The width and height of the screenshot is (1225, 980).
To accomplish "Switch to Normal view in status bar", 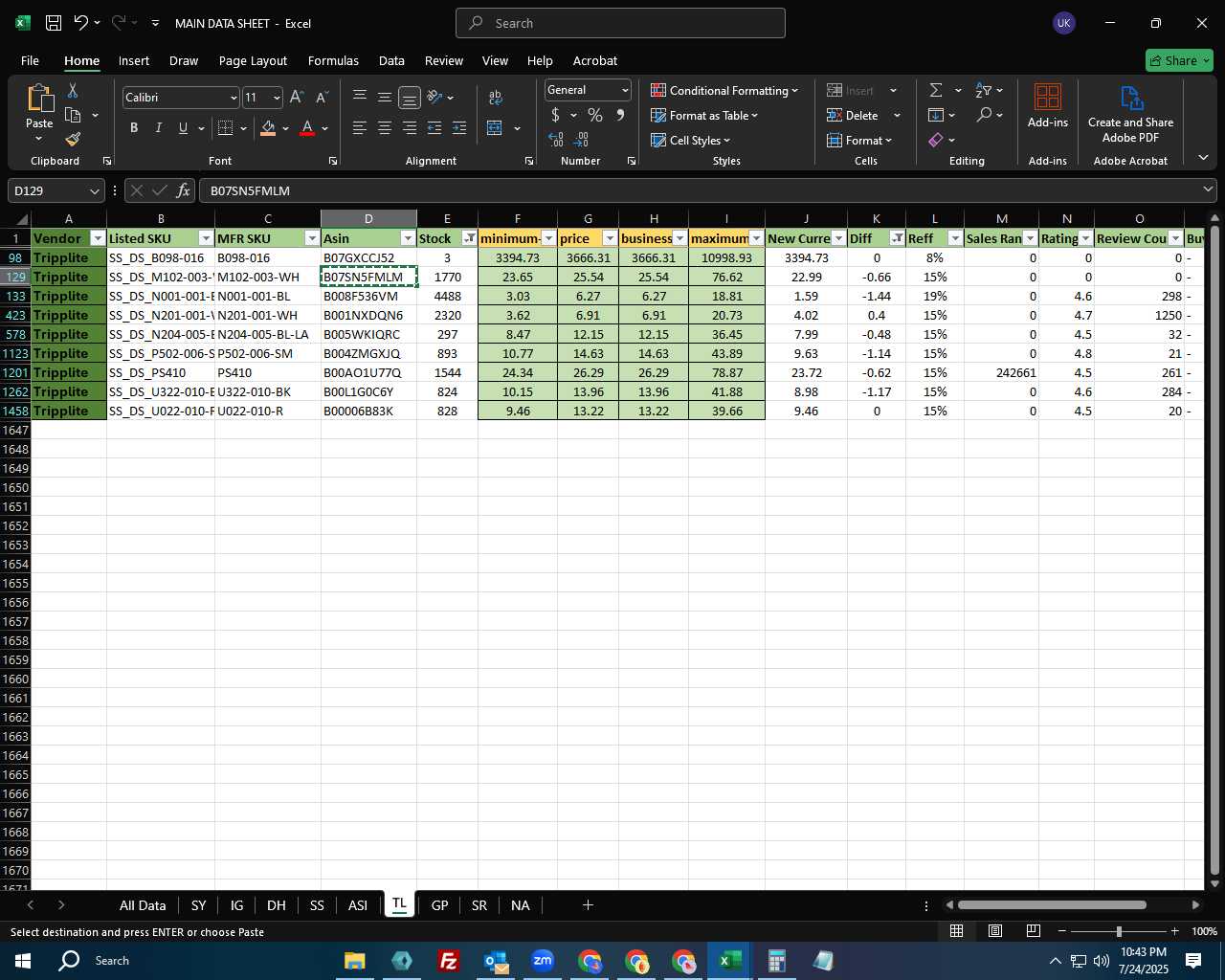I will [956, 931].
